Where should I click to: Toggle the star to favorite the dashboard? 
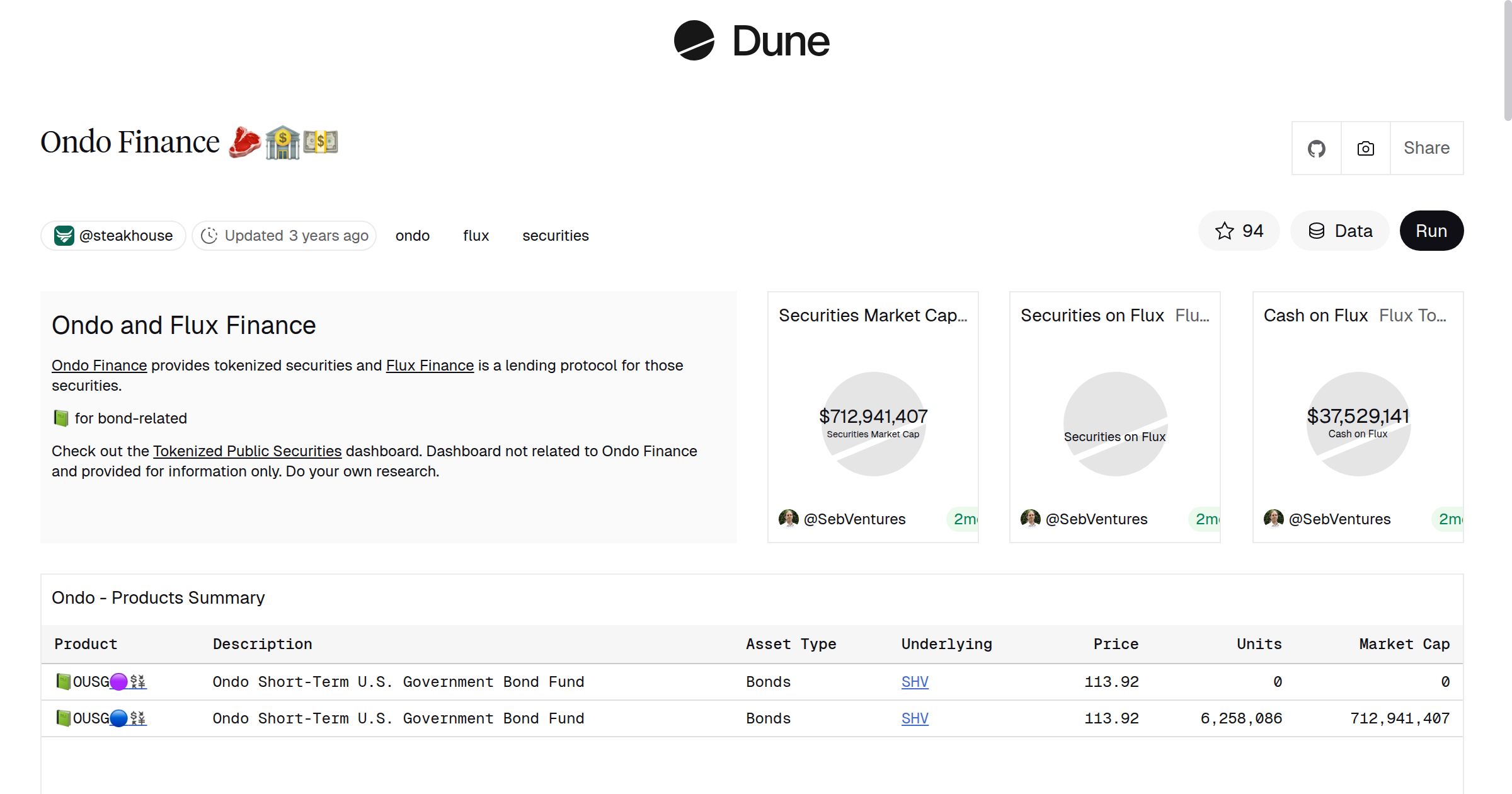pos(1225,231)
